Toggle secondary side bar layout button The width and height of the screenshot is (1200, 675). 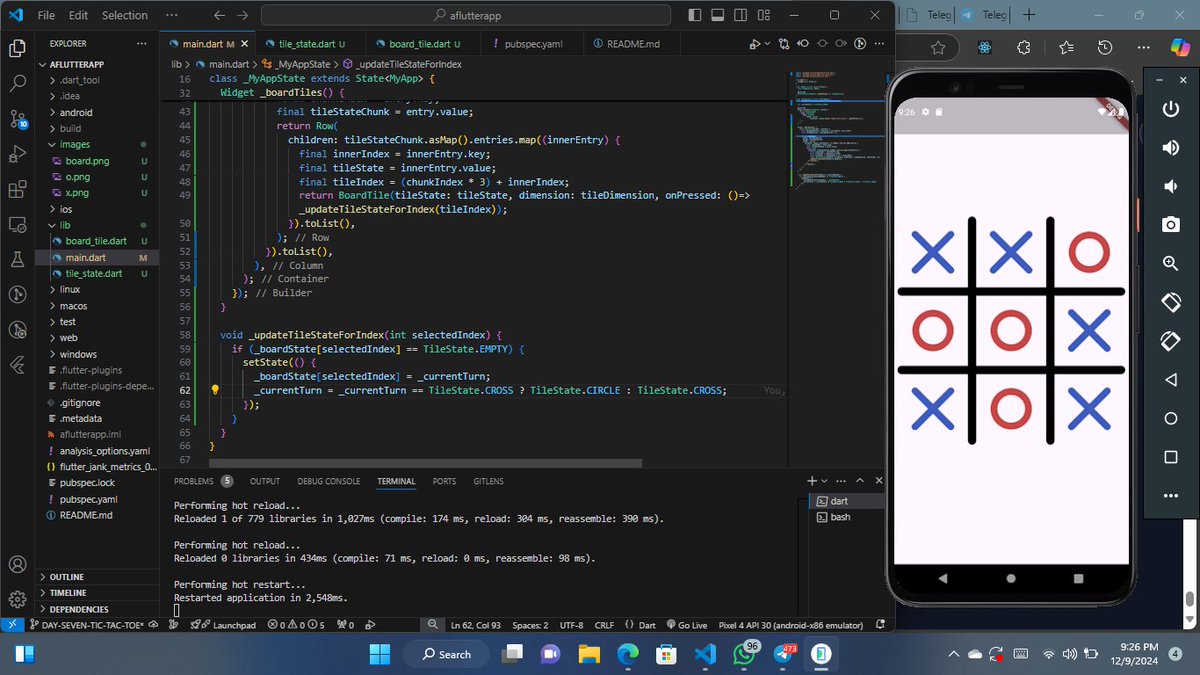[741, 15]
